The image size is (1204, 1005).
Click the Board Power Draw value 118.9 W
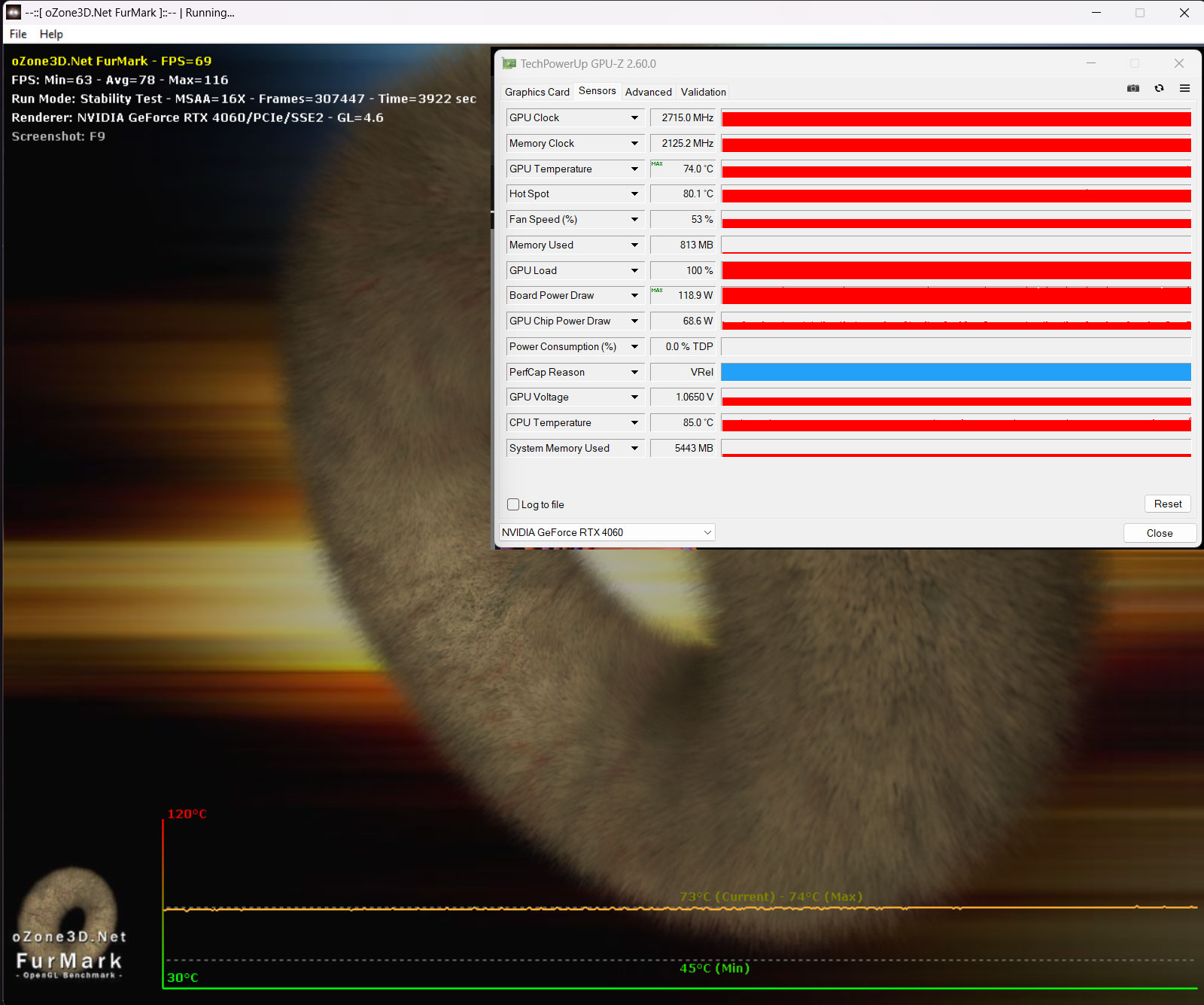click(x=683, y=296)
